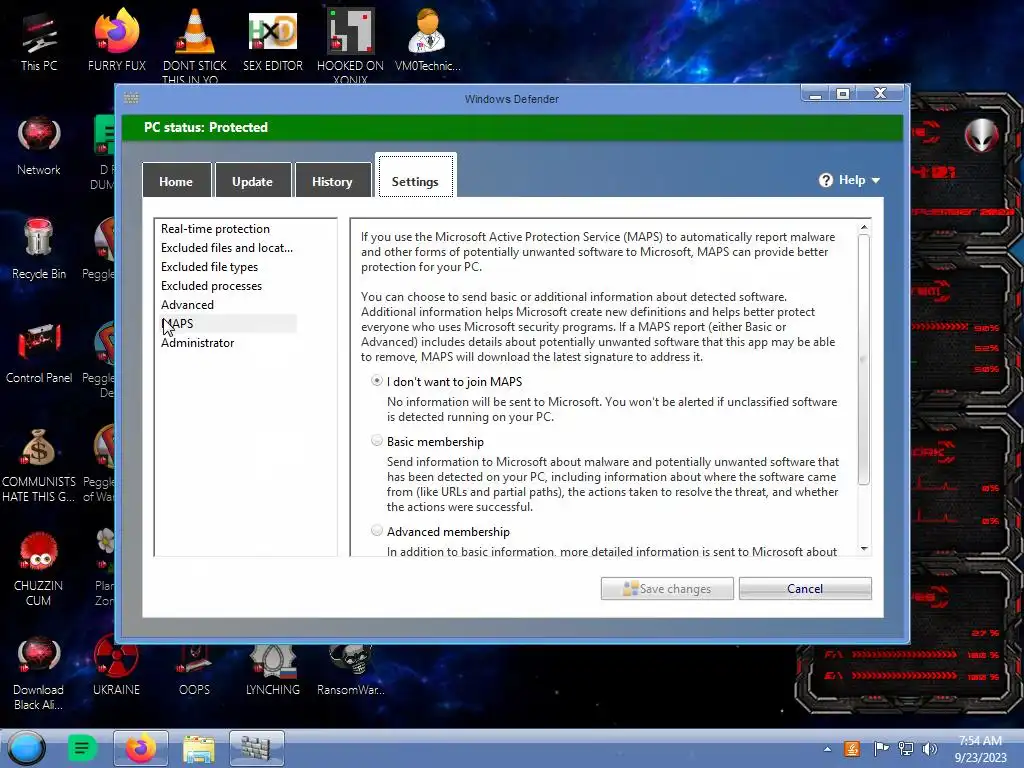
Task: Launch the FURRY FUX Firefox shortcut
Action: [x=116, y=40]
